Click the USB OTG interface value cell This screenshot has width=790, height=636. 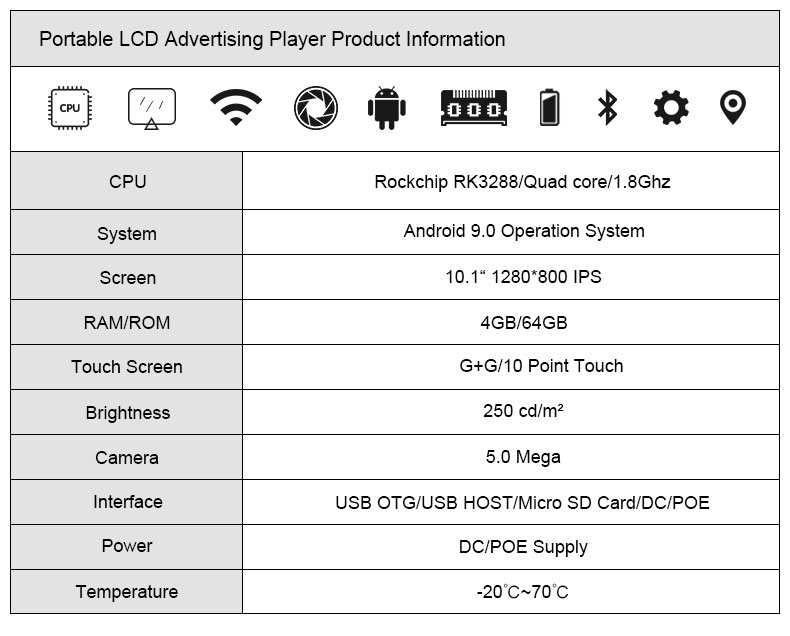[511, 502]
